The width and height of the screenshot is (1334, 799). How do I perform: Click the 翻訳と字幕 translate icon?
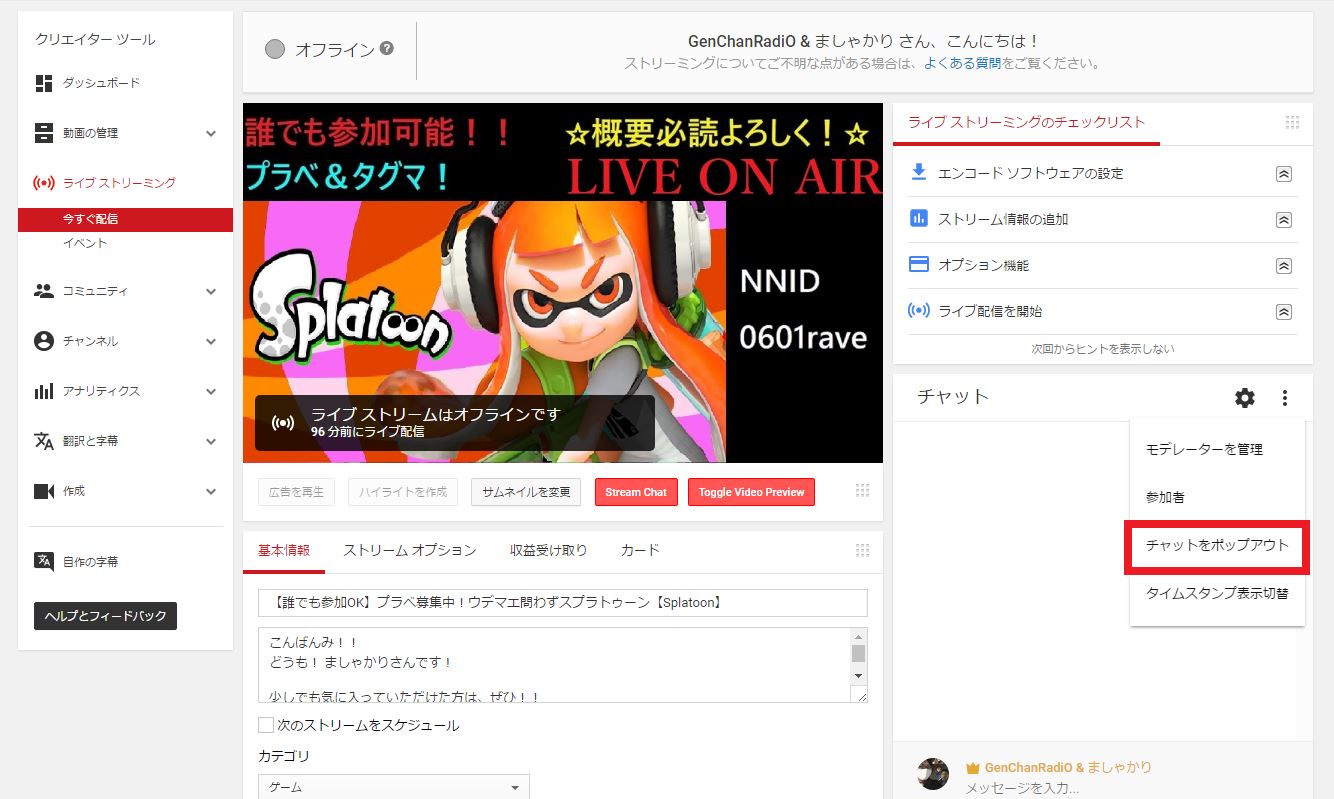pyautogui.click(x=44, y=441)
